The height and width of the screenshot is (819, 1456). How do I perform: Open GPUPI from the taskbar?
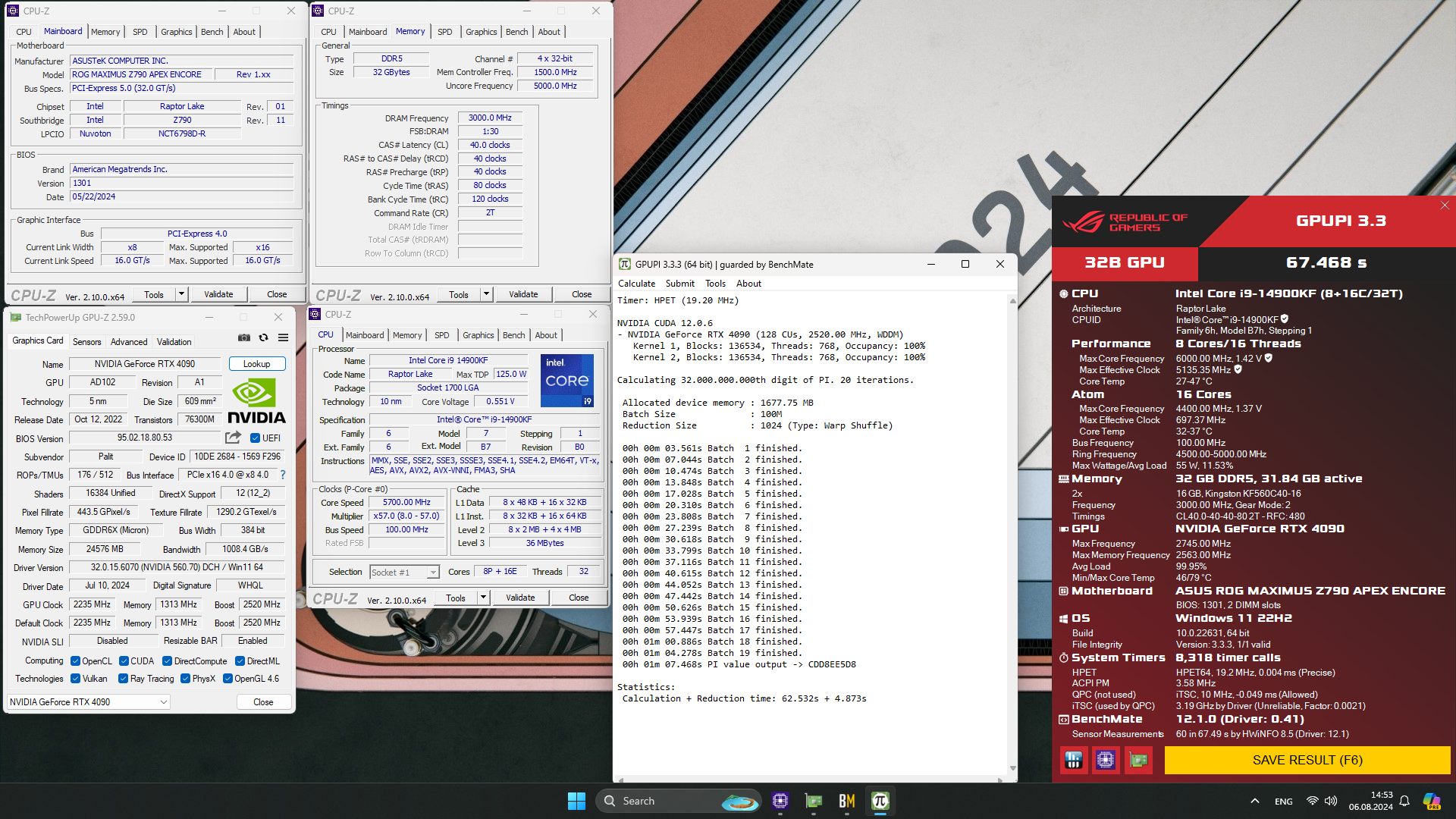pos(880,801)
